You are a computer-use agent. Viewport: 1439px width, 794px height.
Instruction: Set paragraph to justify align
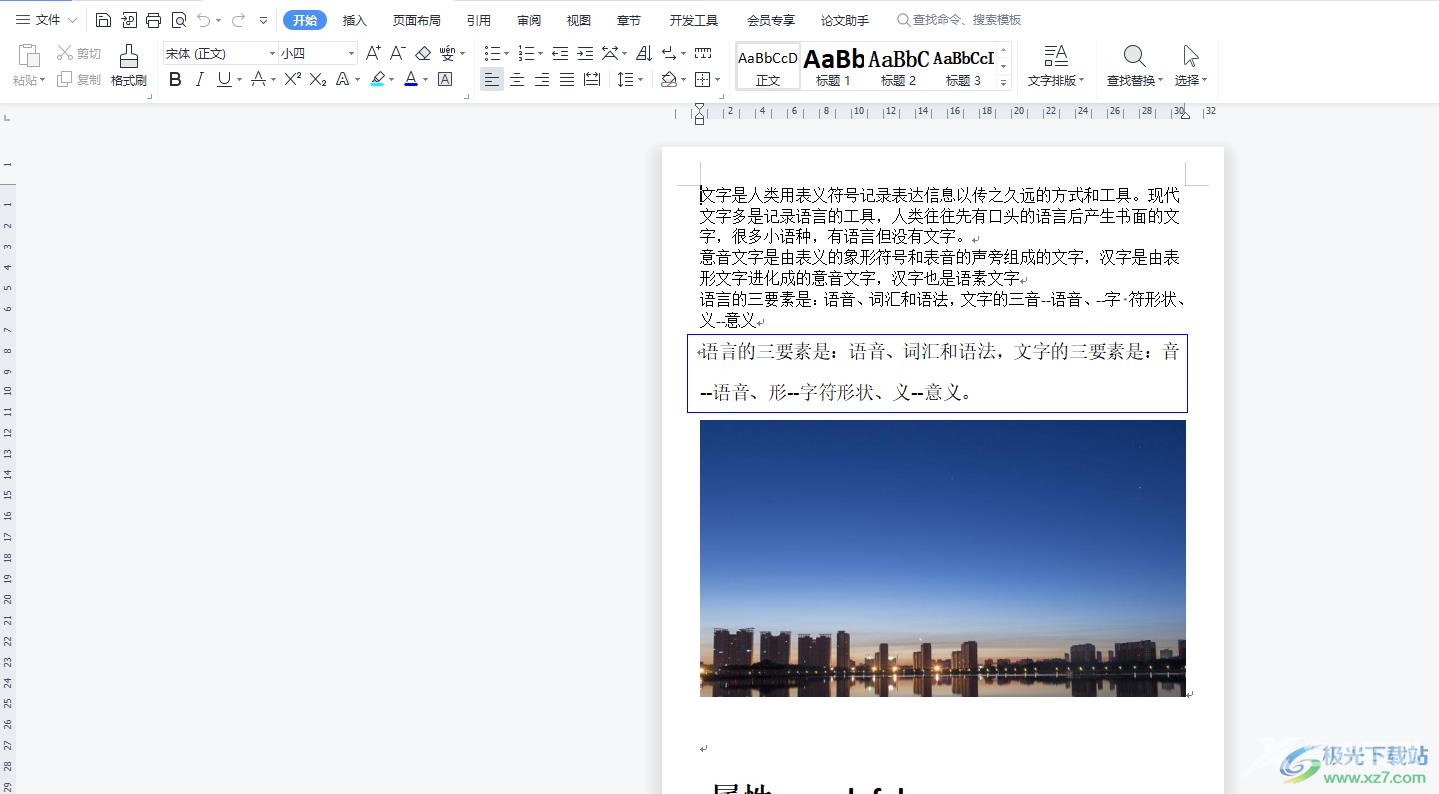[x=567, y=79]
